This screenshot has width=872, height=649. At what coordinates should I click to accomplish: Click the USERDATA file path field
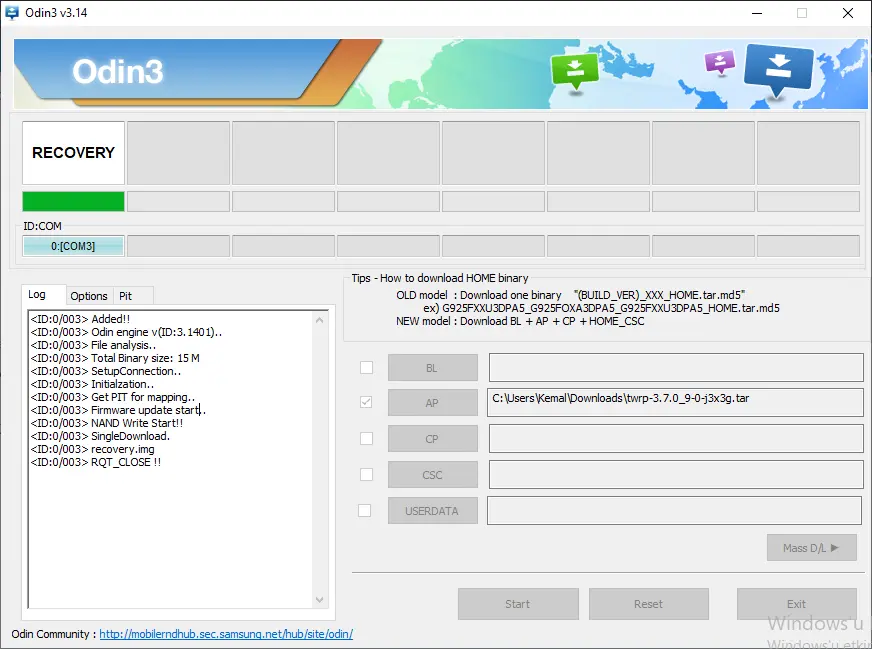pyautogui.click(x=674, y=511)
